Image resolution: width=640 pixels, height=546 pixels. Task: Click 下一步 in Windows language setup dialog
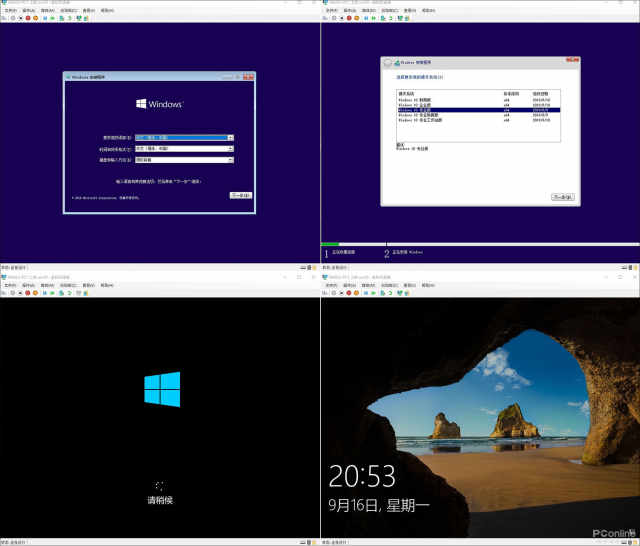click(x=240, y=195)
